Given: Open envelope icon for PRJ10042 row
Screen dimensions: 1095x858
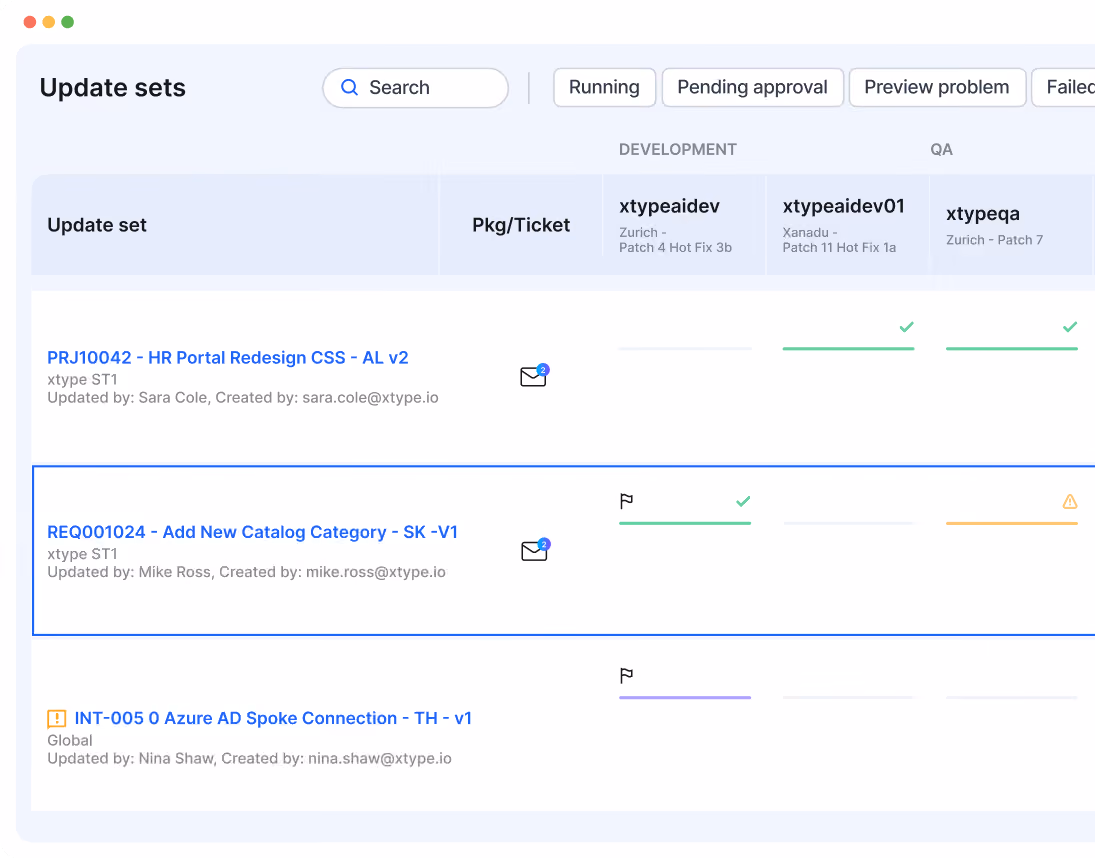Looking at the screenshot, I should [x=534, y=376].
